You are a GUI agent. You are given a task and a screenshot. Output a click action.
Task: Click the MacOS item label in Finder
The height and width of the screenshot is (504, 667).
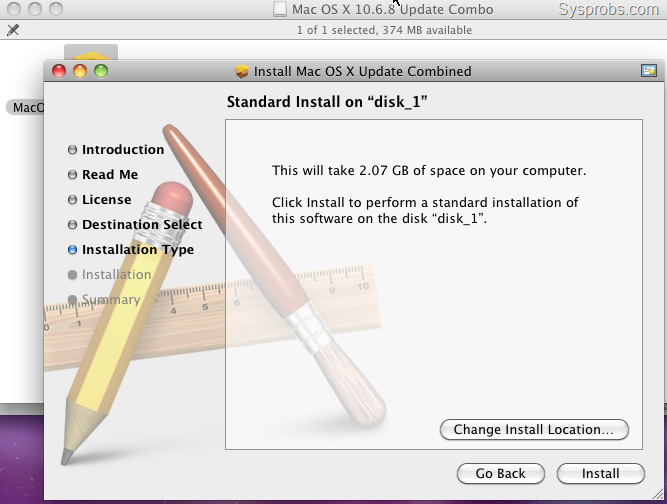[26, 107]
